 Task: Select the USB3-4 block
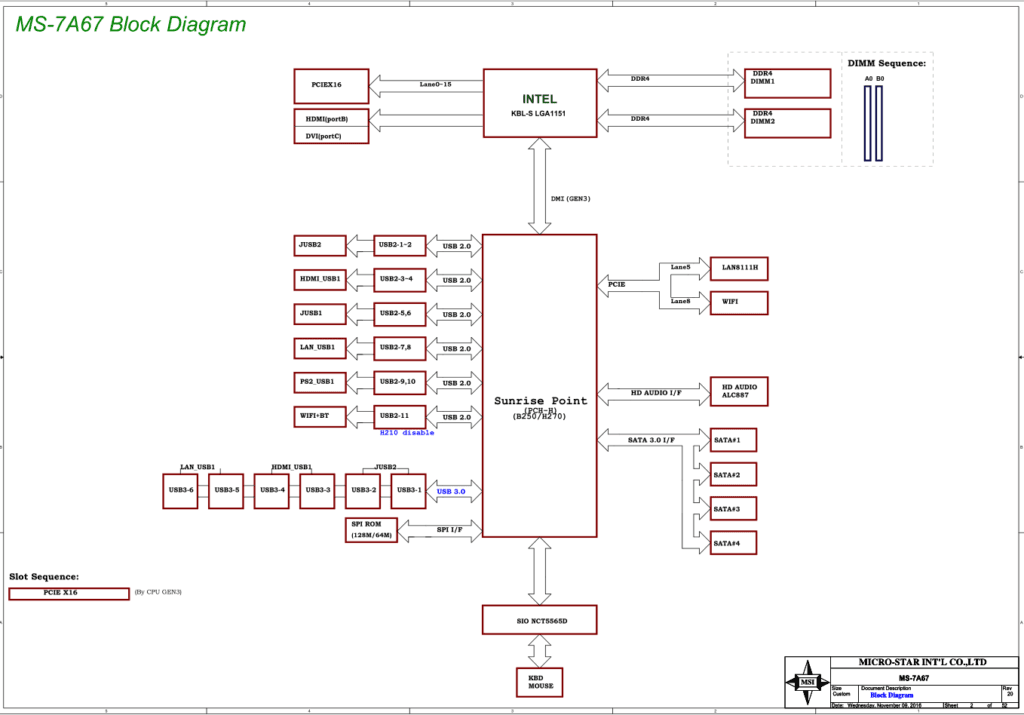[x=272, y=491]
